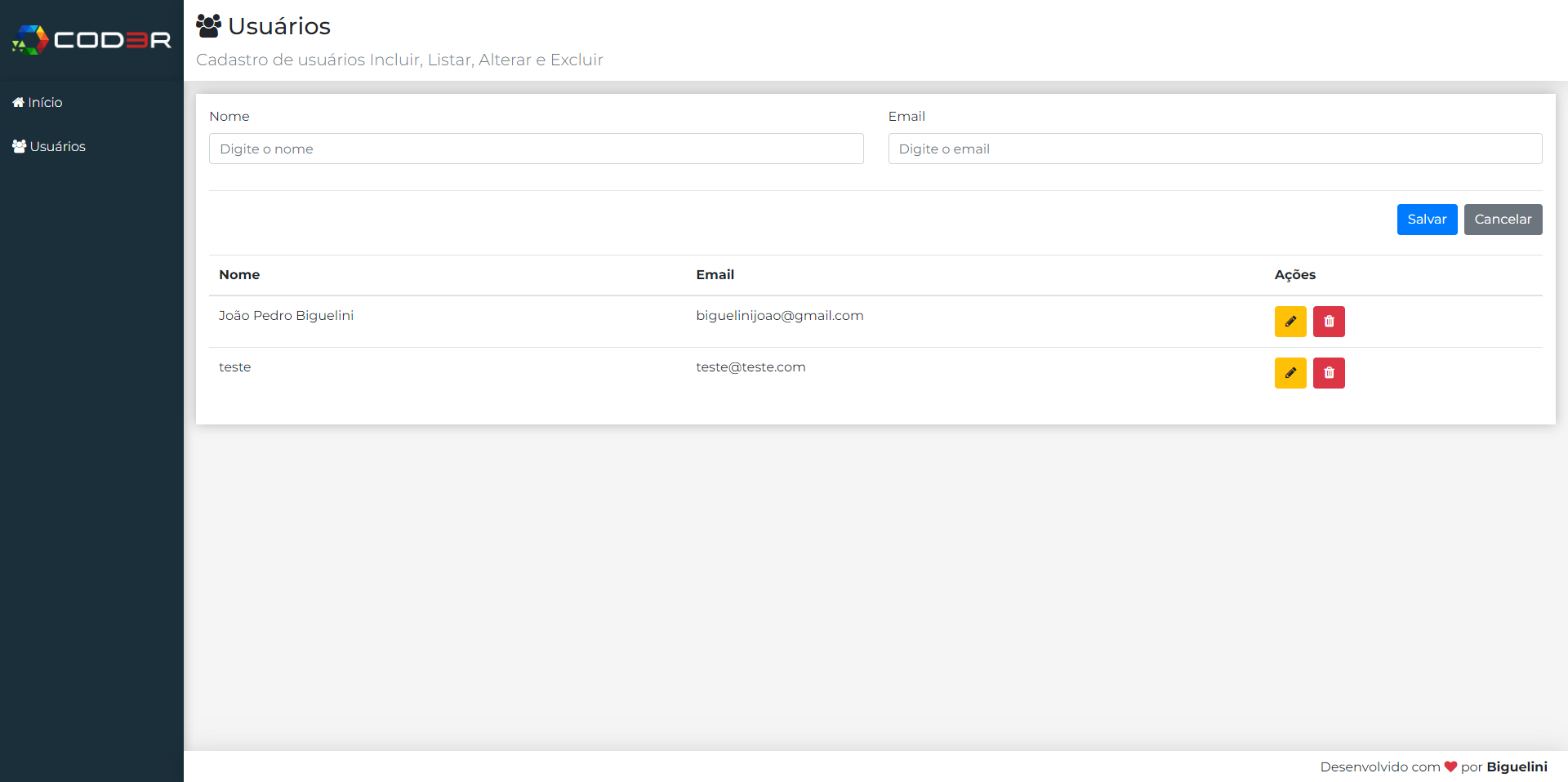
Task: Select the edit pencil icon for João Pedro Biguelini
Action: click(x=1290, y=322)
